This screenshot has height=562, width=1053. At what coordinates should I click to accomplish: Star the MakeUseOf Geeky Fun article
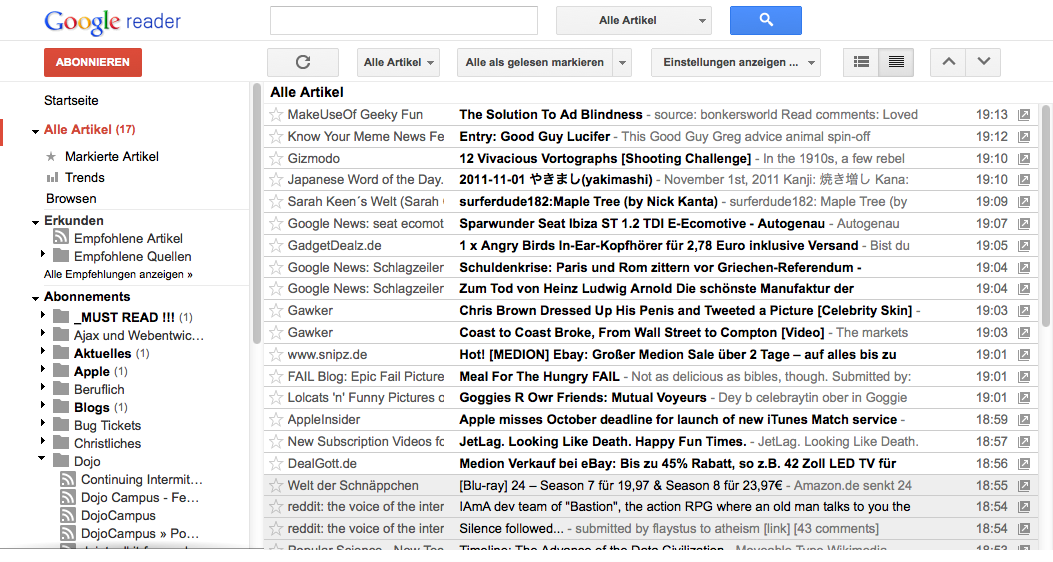[x=276, y=115]
